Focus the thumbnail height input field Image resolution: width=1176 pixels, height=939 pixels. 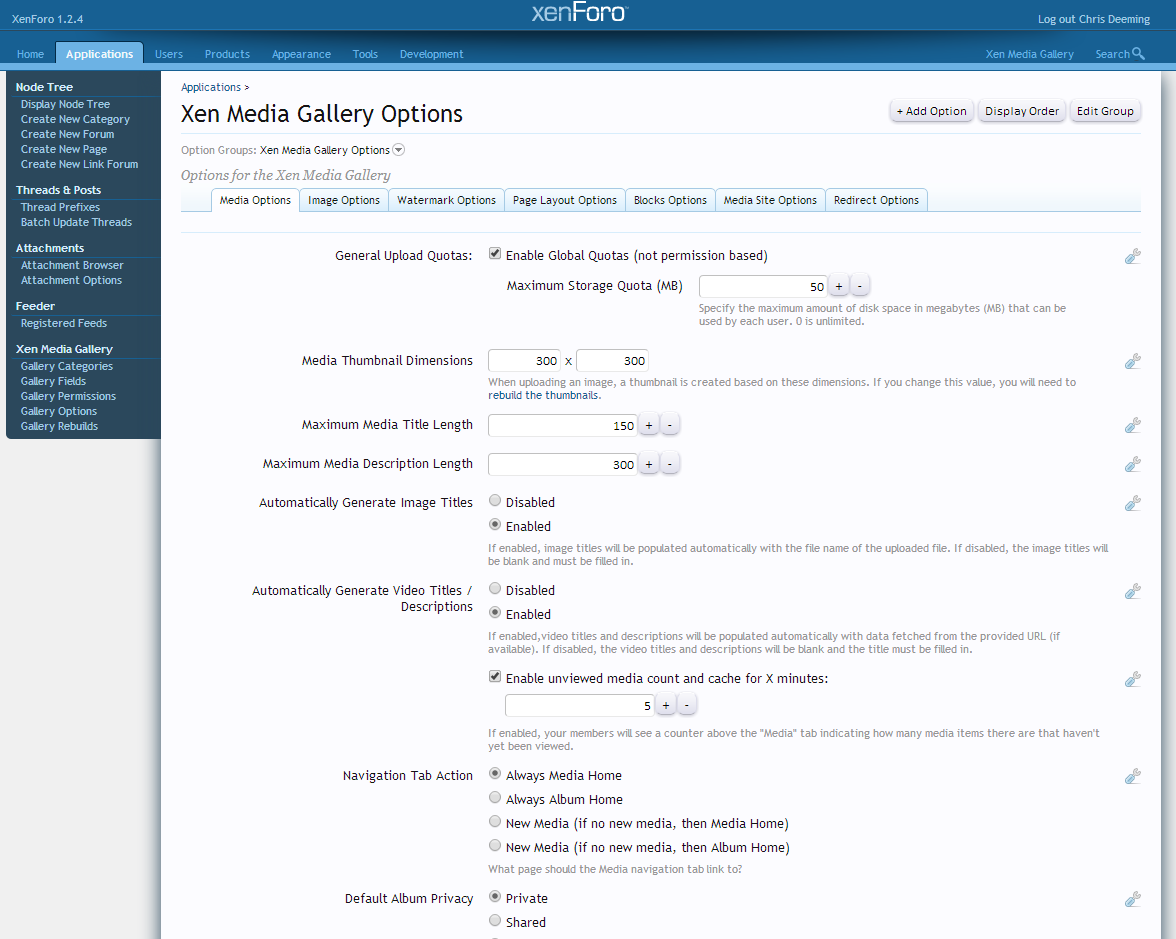click(x=612, y=361)
